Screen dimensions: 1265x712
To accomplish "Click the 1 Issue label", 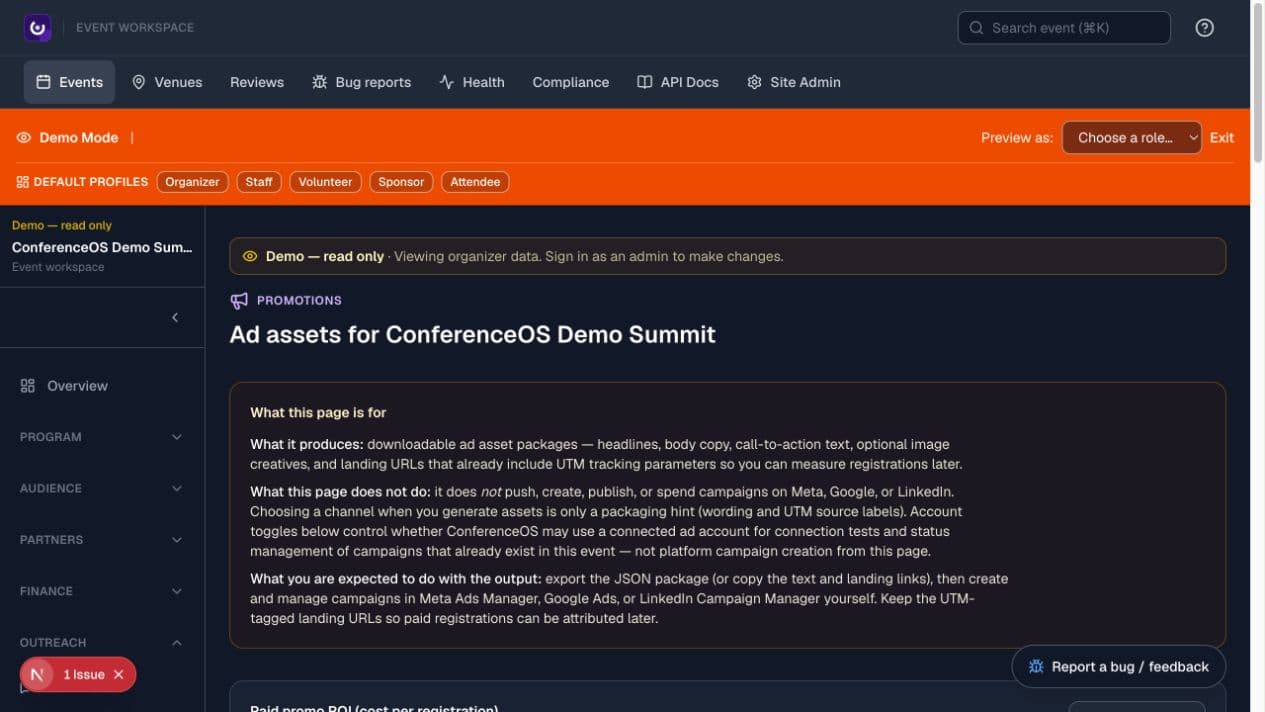I will [84, 675].
